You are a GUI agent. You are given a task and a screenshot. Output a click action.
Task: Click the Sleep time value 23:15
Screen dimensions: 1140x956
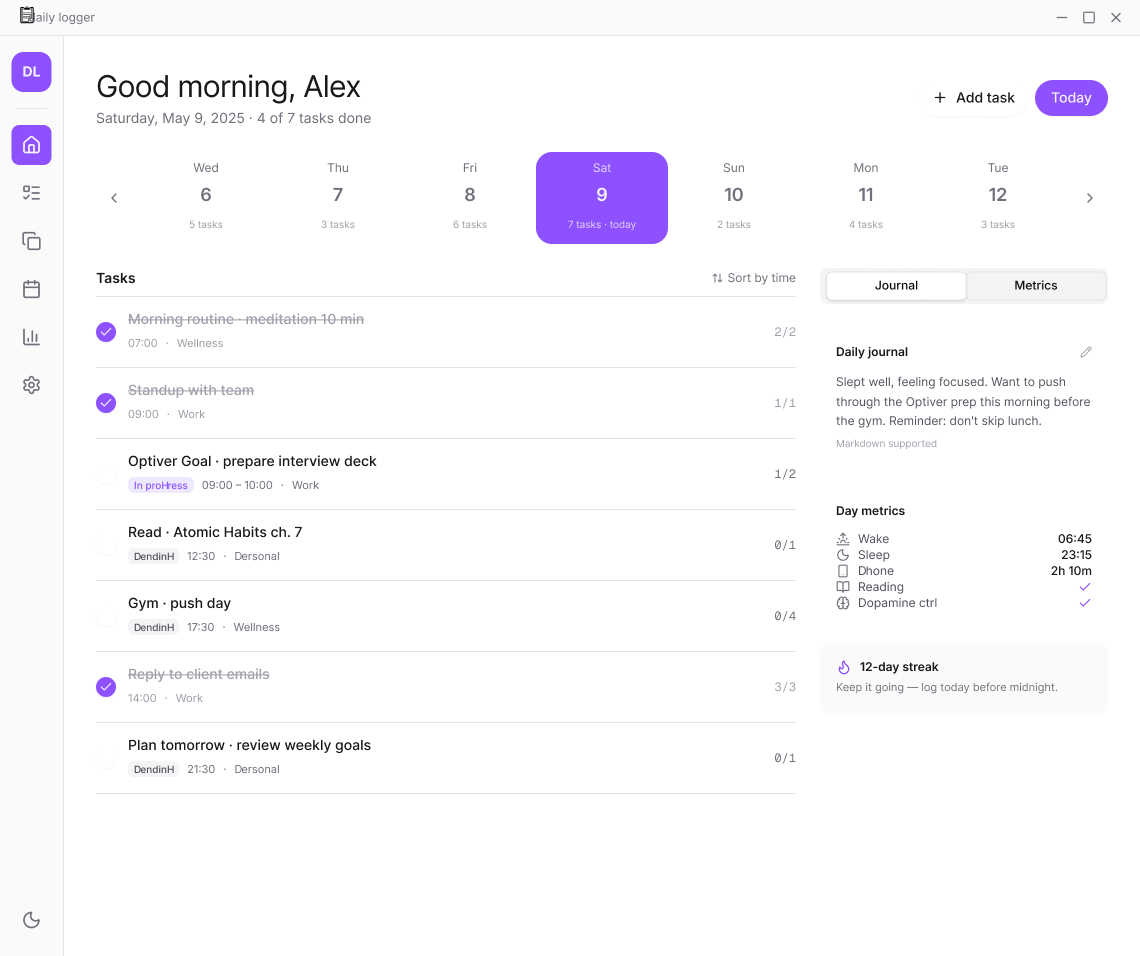click(1076, 555)
